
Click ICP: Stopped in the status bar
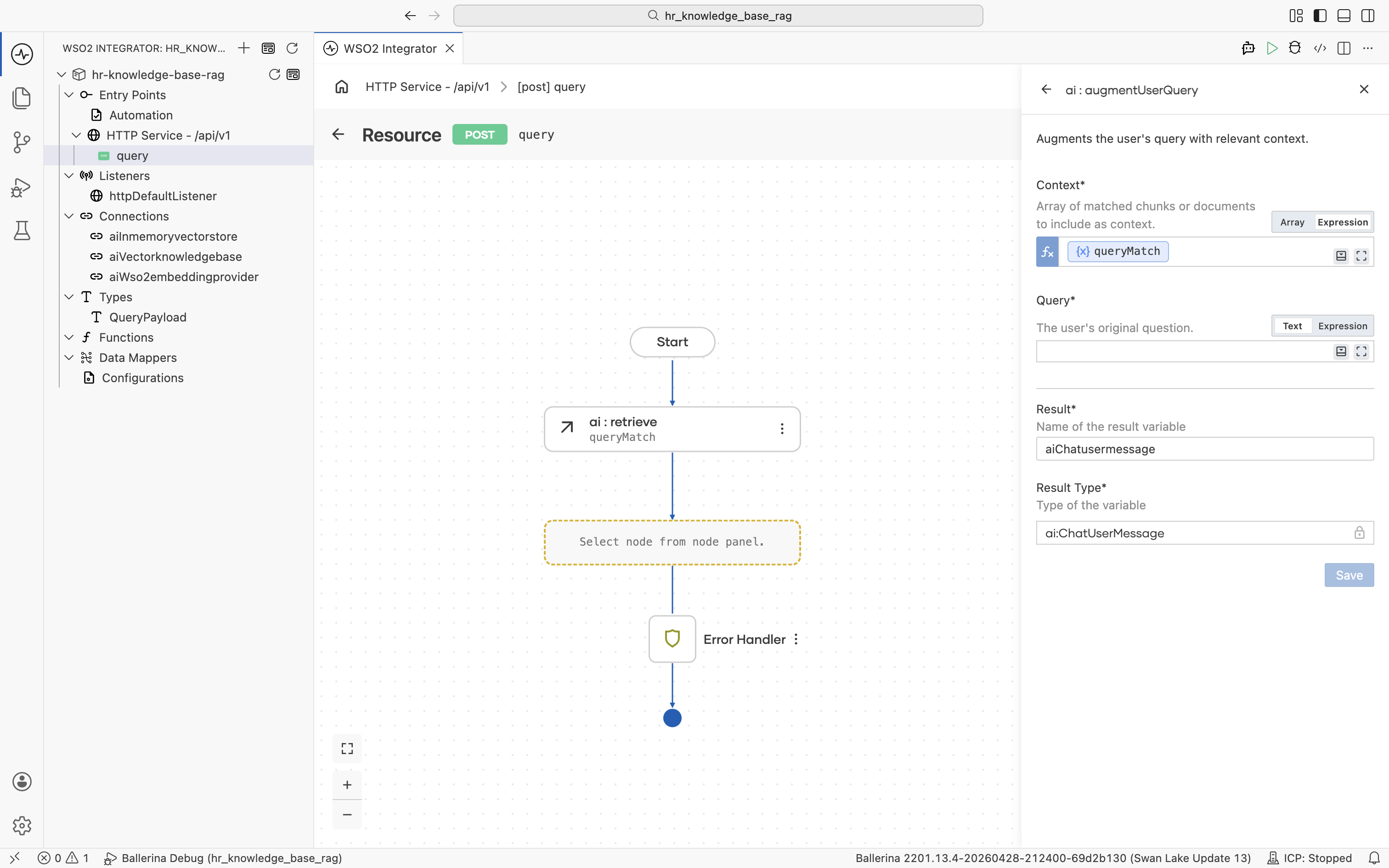[x=1309, y=858]
